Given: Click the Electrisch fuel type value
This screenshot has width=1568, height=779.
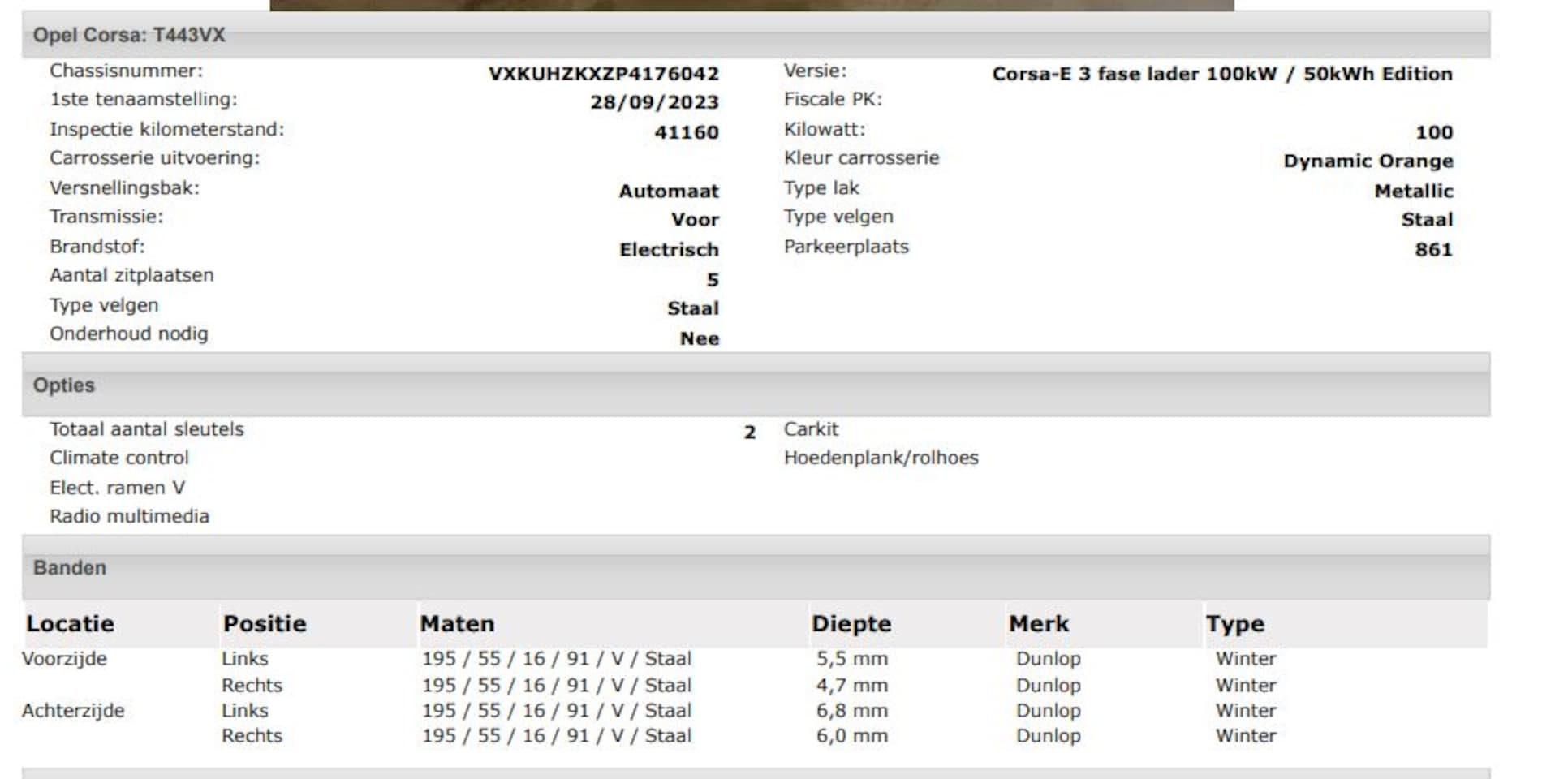Looking at the screenshot, I should (x=669, y=250).
